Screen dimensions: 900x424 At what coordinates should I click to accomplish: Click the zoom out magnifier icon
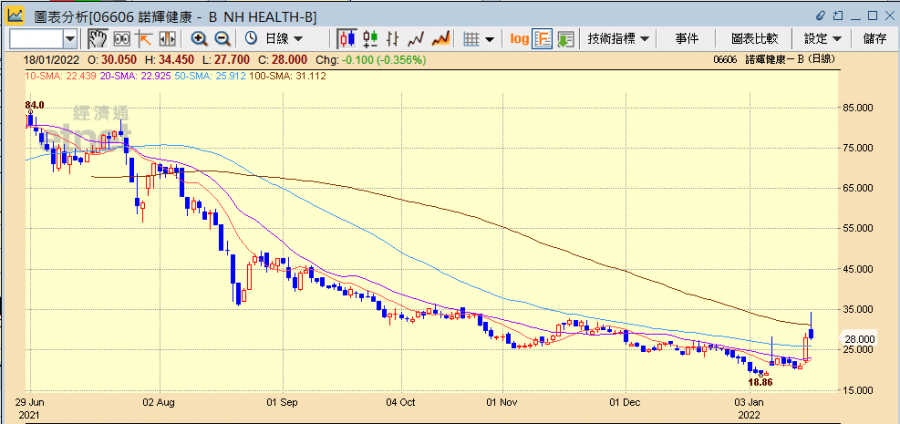click(222, 38)
